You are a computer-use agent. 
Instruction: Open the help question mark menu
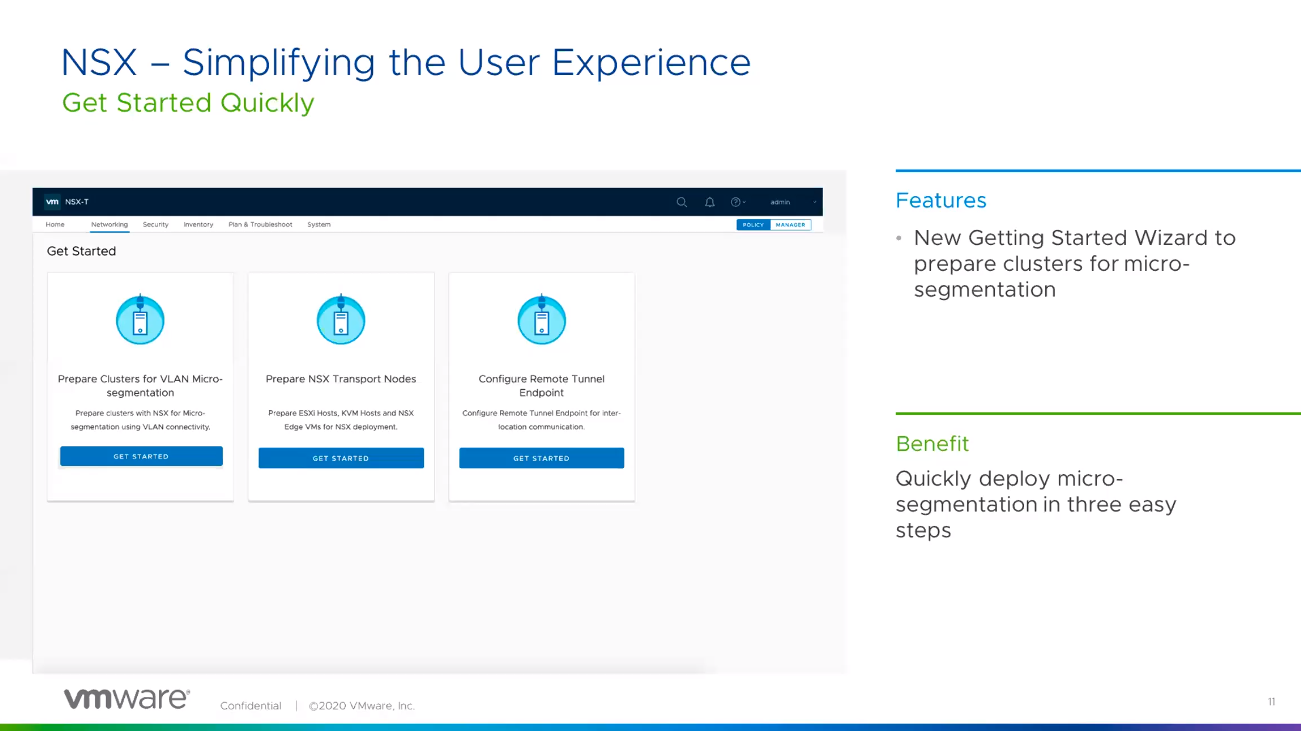pos(736,202)
